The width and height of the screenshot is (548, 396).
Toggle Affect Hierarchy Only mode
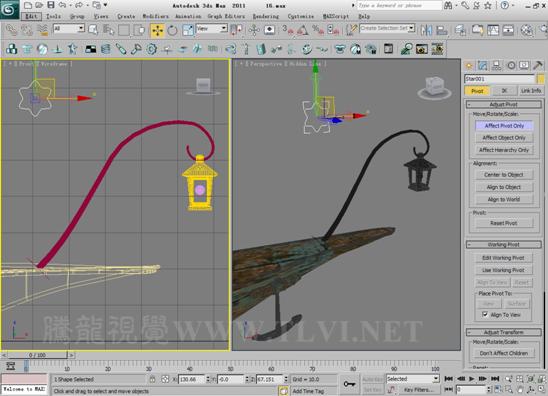(x=504, y=150)
